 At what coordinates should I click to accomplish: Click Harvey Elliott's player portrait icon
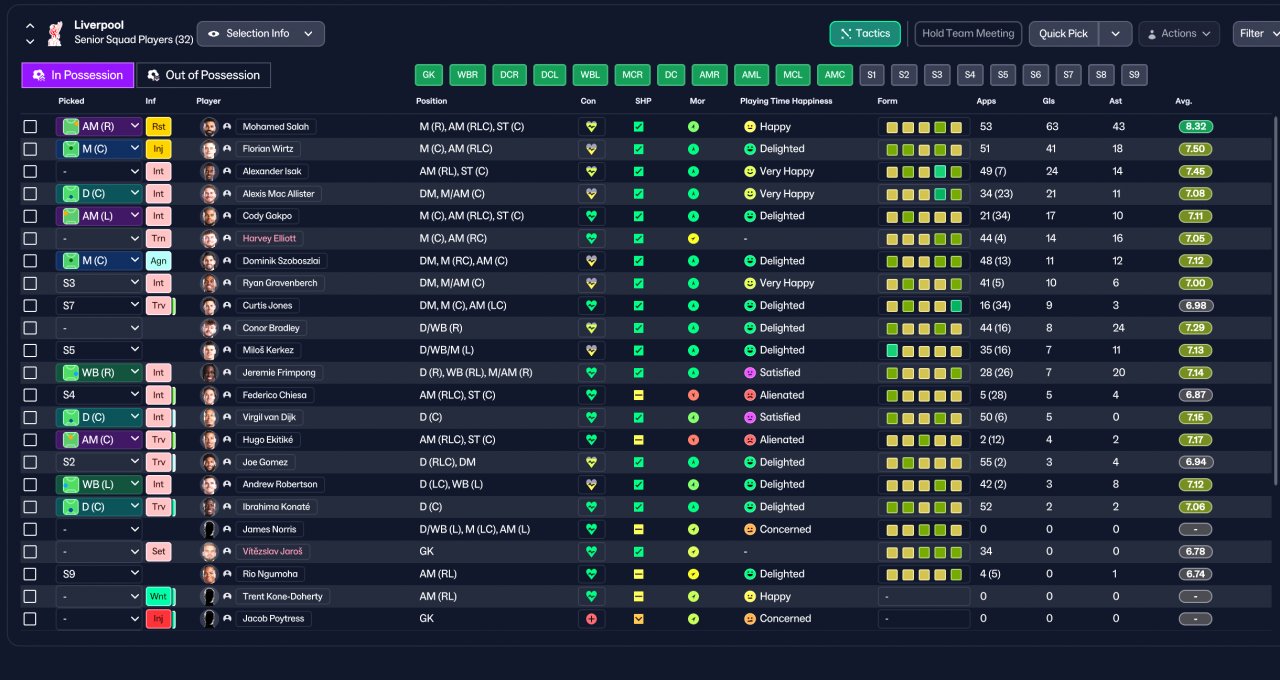point(209,239)
